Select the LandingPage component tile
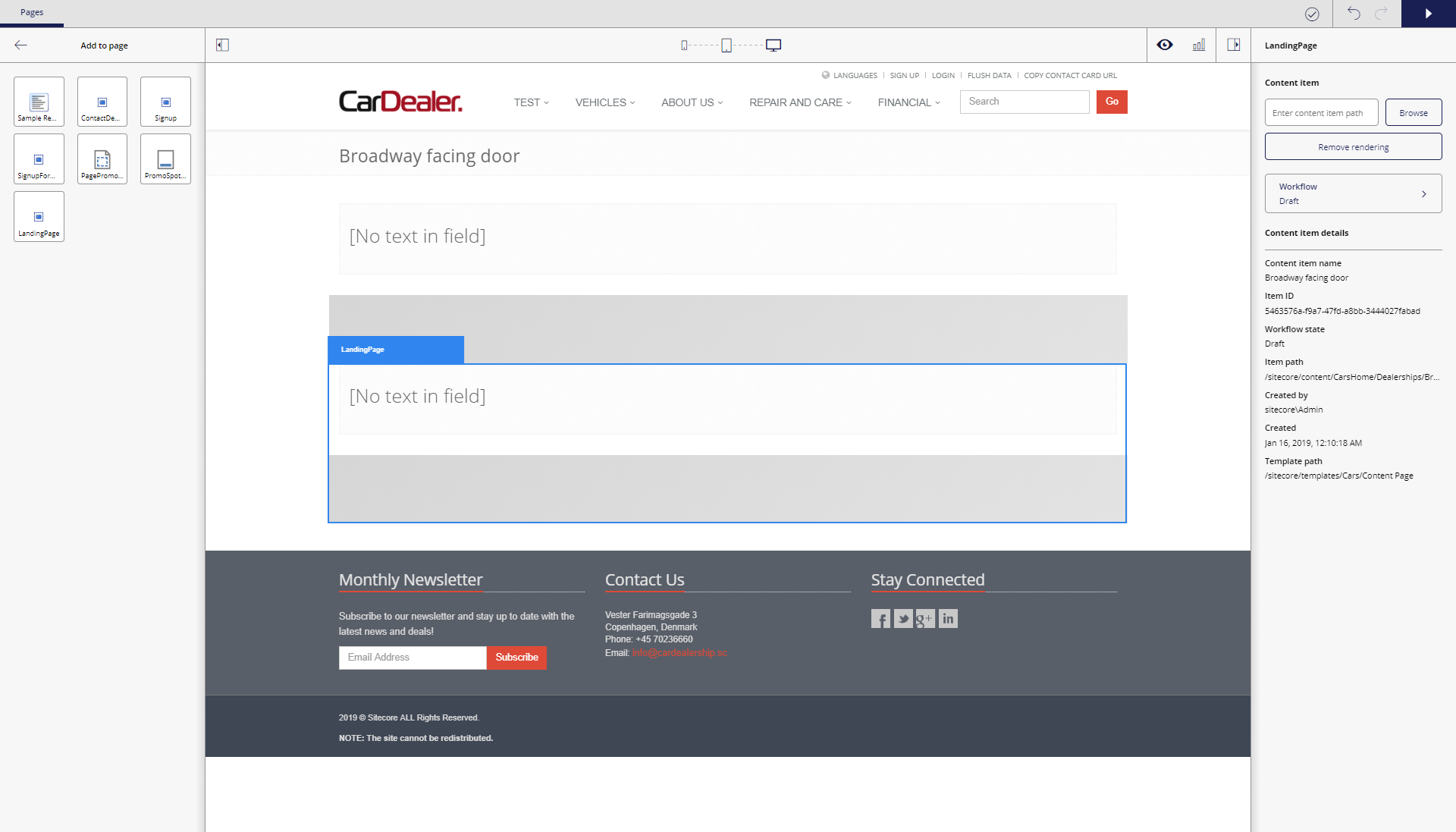 39,217
